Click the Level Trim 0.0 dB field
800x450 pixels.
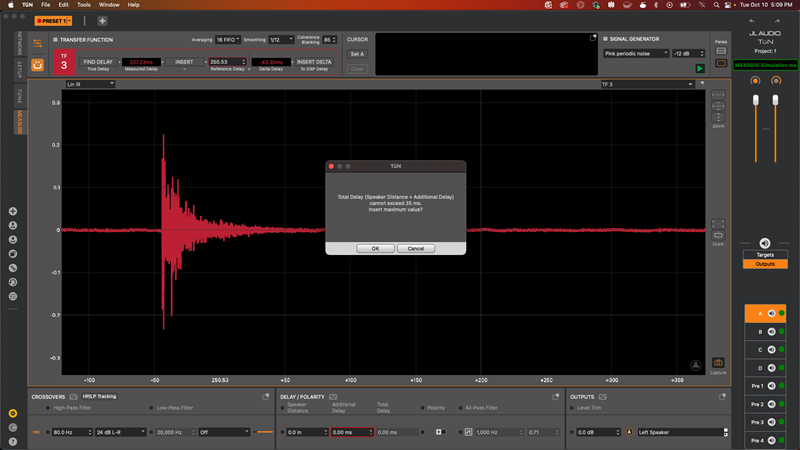[597, 432]
